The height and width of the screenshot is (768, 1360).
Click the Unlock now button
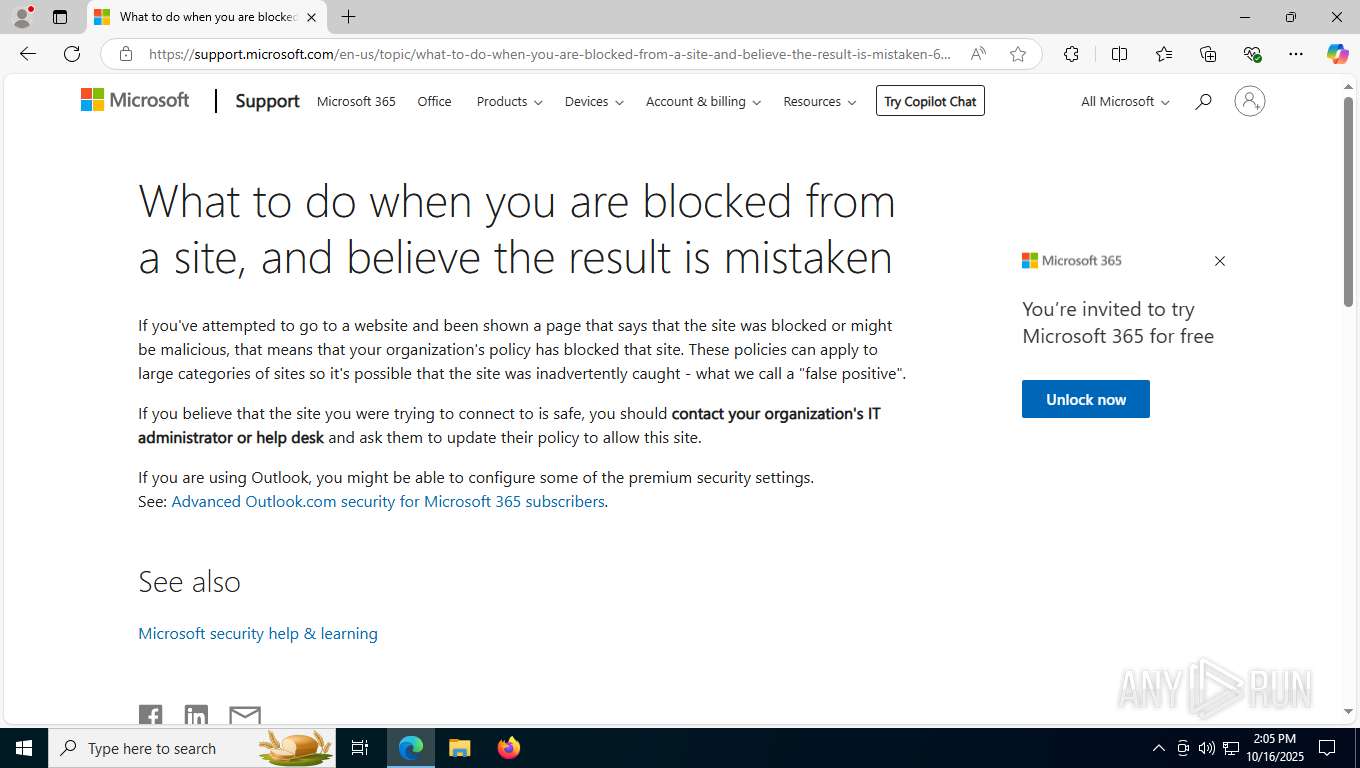(1086, 399)
